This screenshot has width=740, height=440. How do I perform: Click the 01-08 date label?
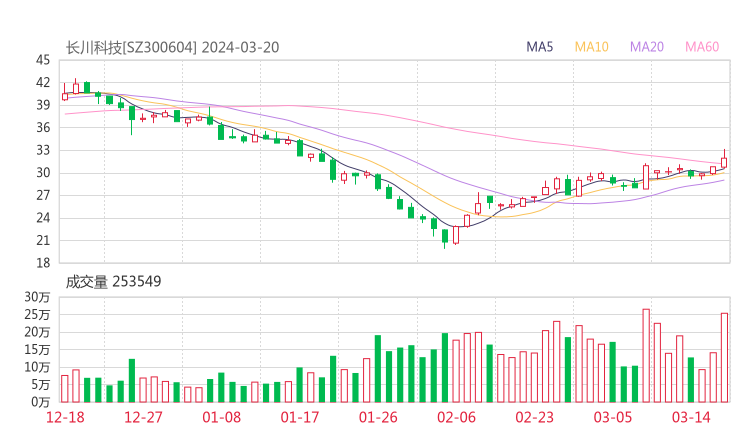[221, 417]
